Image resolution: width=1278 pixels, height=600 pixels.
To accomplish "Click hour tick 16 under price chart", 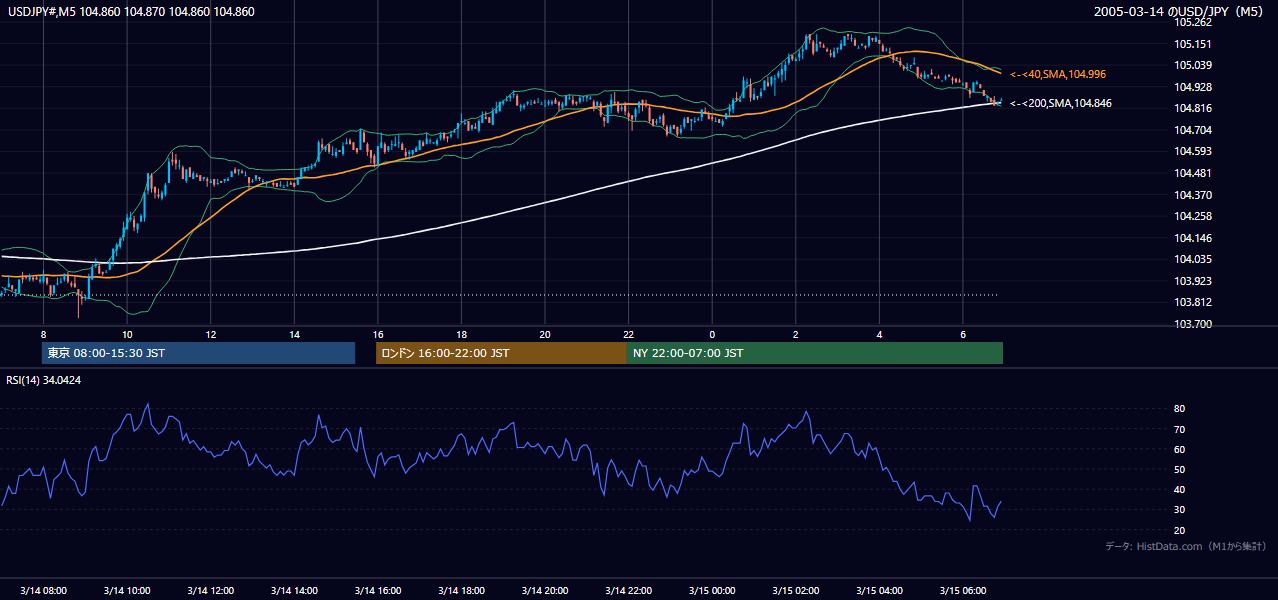I will coord(378,334).
